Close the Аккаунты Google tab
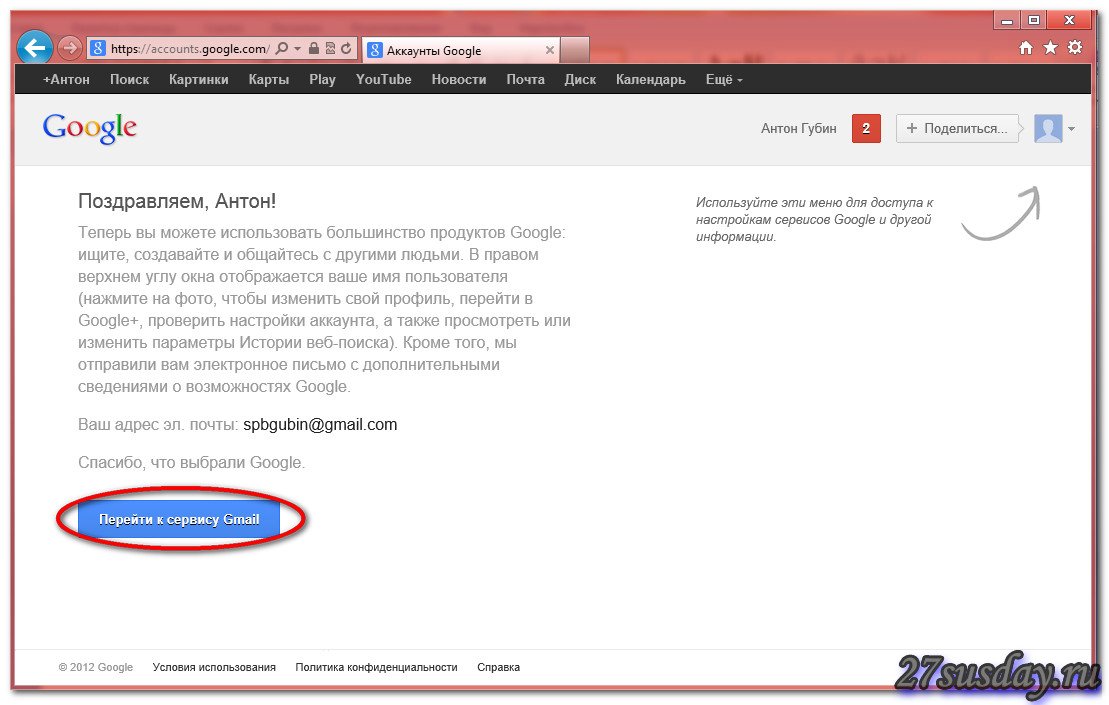 (x=550, y=50)
